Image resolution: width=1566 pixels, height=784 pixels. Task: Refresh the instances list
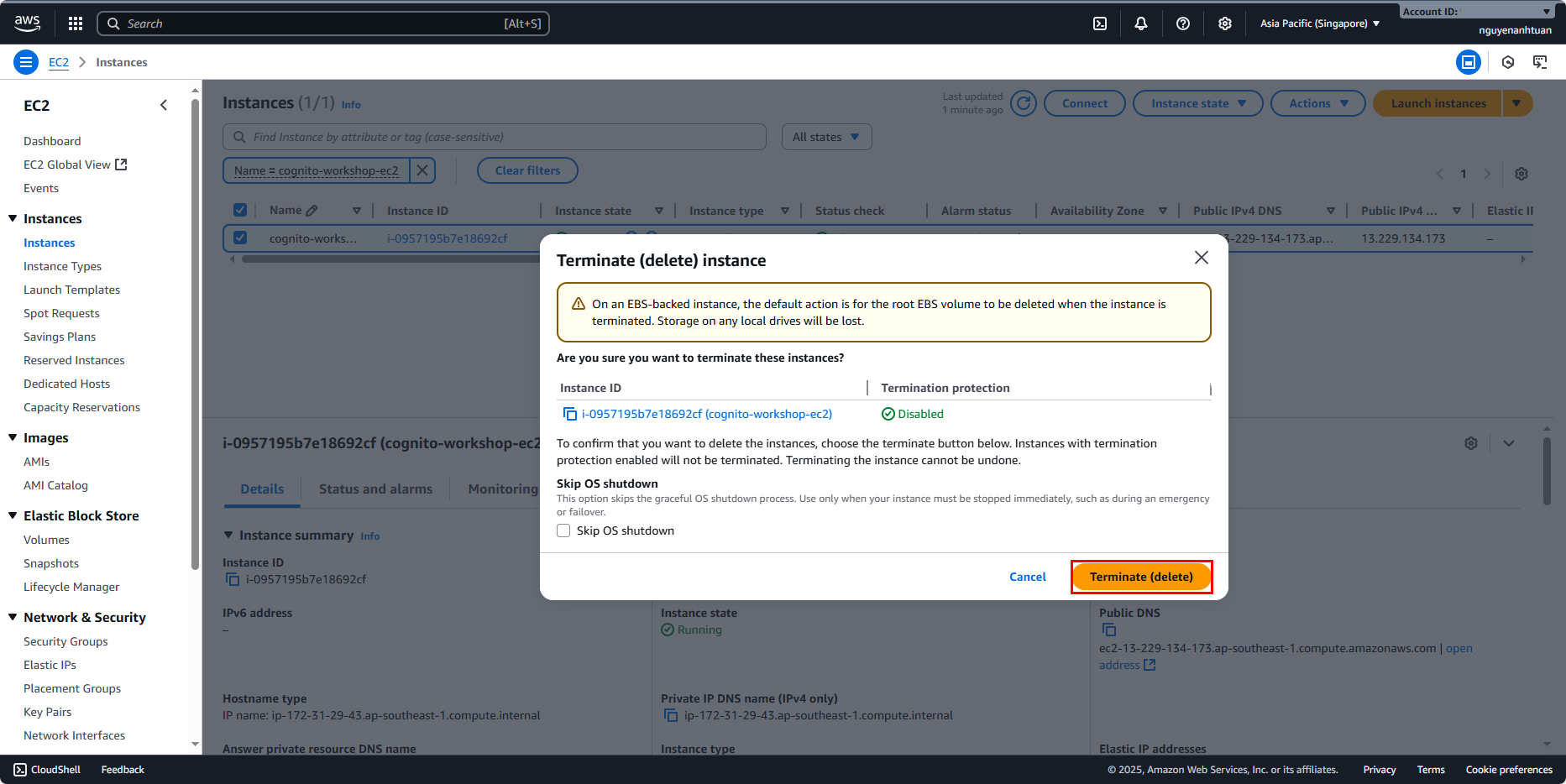1023,103
